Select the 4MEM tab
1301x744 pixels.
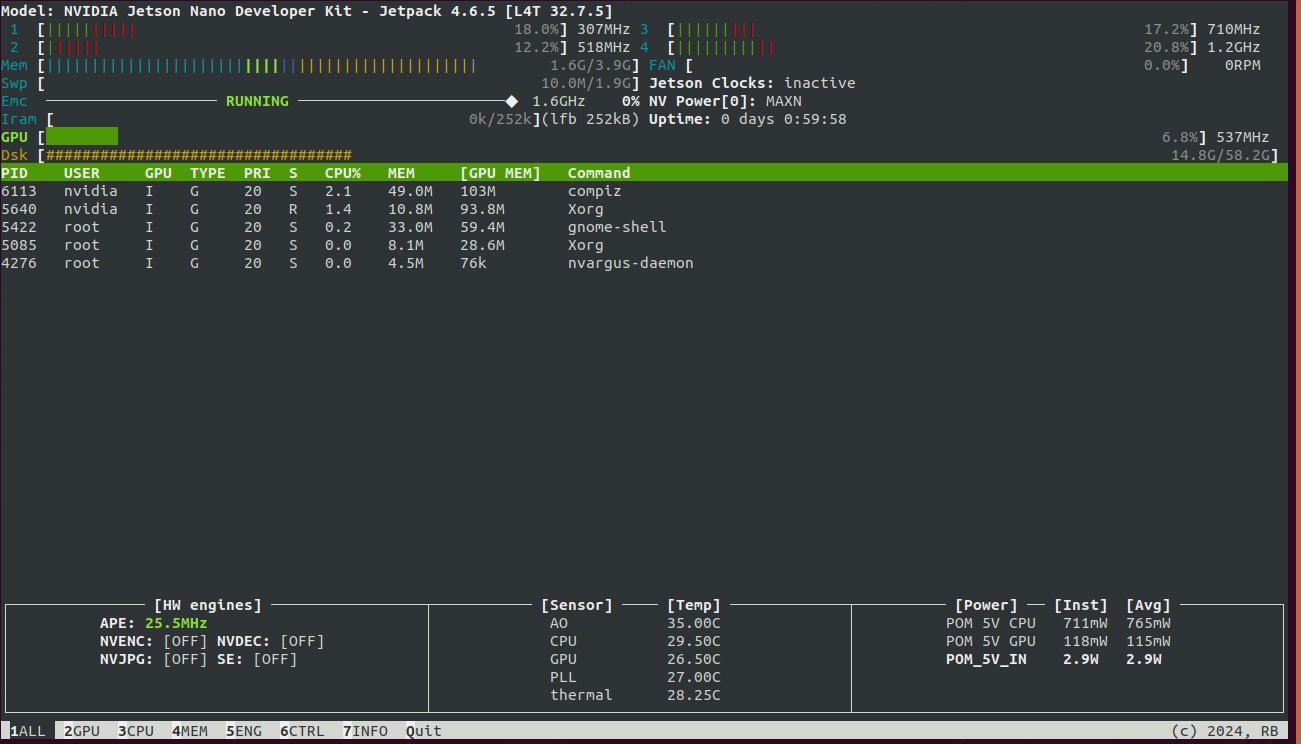click(190, 731)
